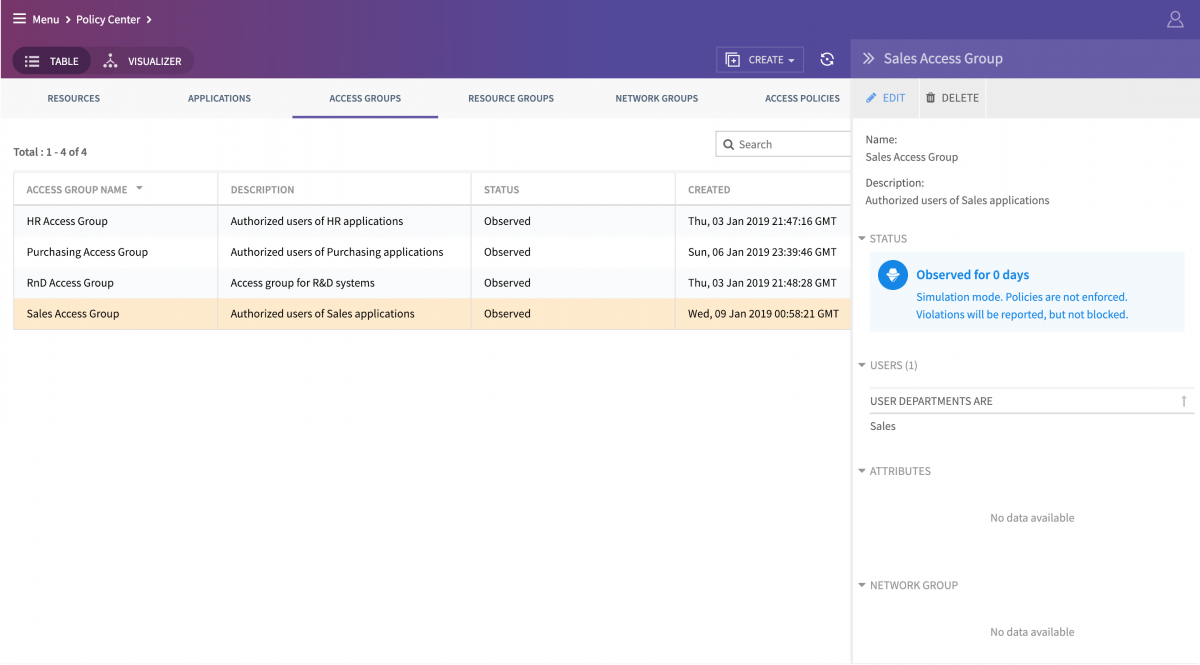Click the blue shield status icon
Screen dimensions: 1200x665
pyautogui.click(x=891, y=274)
